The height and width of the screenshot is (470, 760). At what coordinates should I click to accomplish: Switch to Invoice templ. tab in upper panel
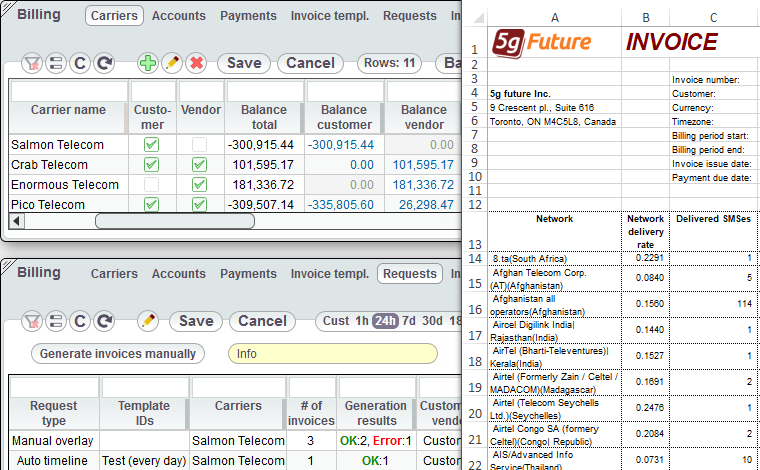tap(329, 16)
